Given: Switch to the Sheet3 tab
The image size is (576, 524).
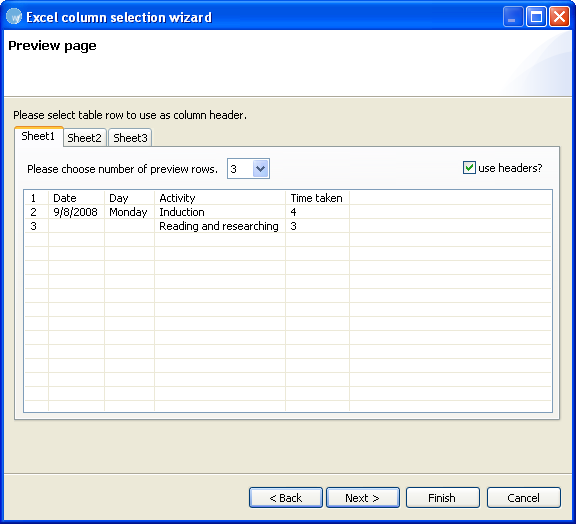Looking at the screenshot, I should coord(130,138).
